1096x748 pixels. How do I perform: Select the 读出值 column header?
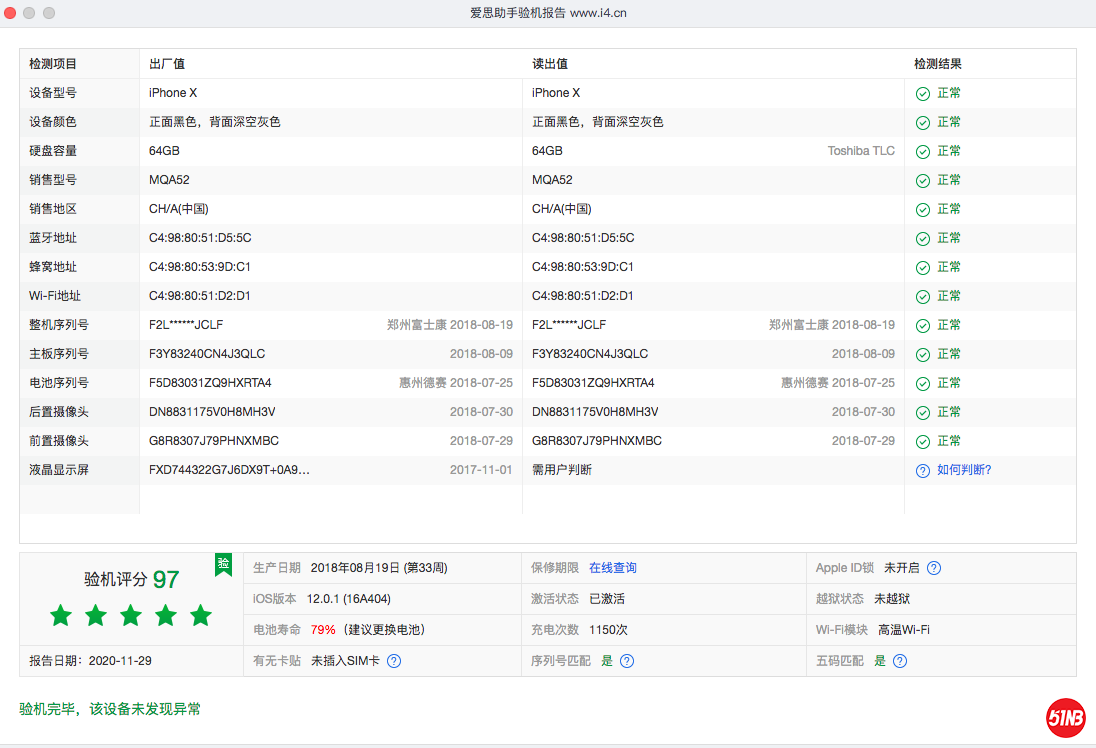click(x=550, y=64)
